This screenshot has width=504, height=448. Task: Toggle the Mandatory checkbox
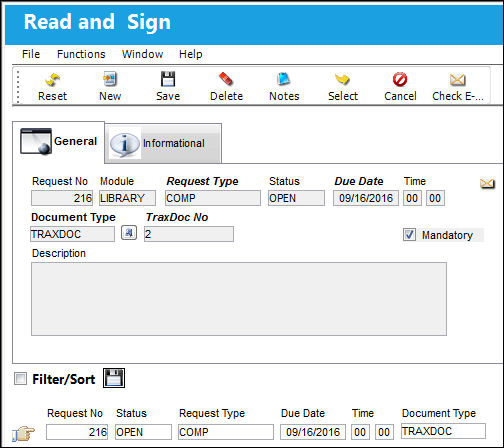pos(409,235)
